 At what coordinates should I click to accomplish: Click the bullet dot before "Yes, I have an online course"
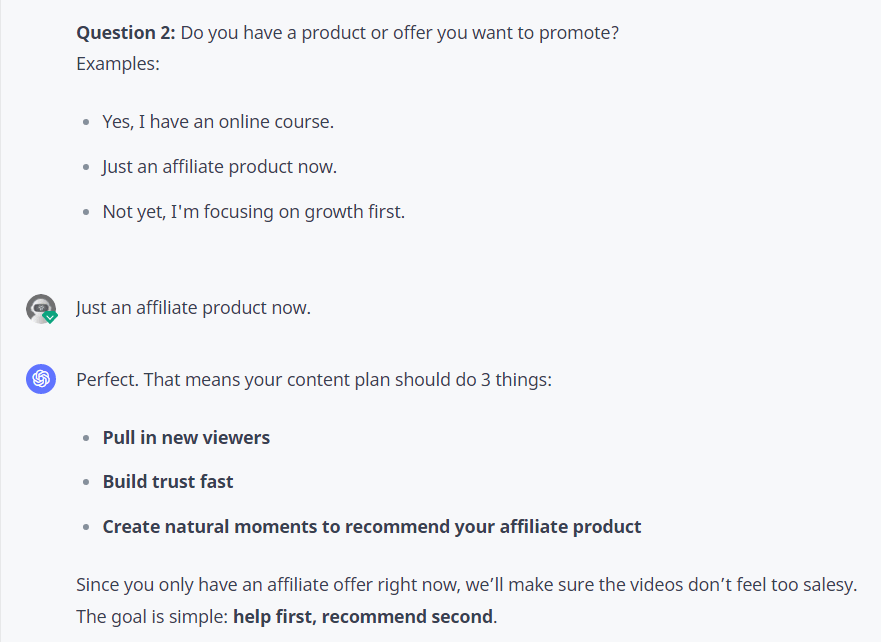(87, 123)
